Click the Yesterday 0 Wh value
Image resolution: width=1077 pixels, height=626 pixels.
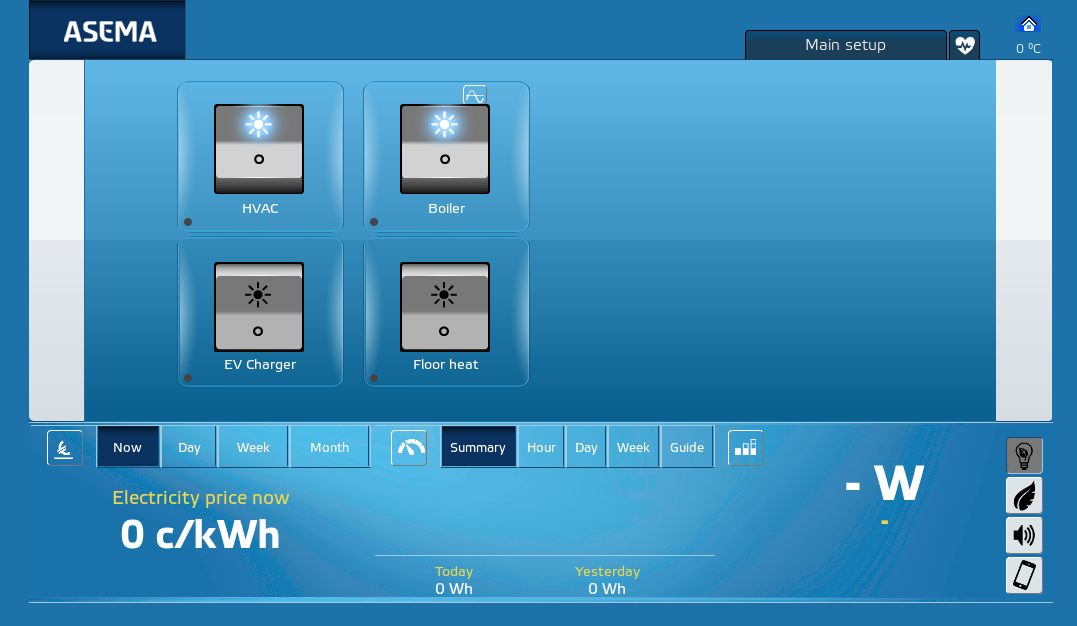point(607,589)
